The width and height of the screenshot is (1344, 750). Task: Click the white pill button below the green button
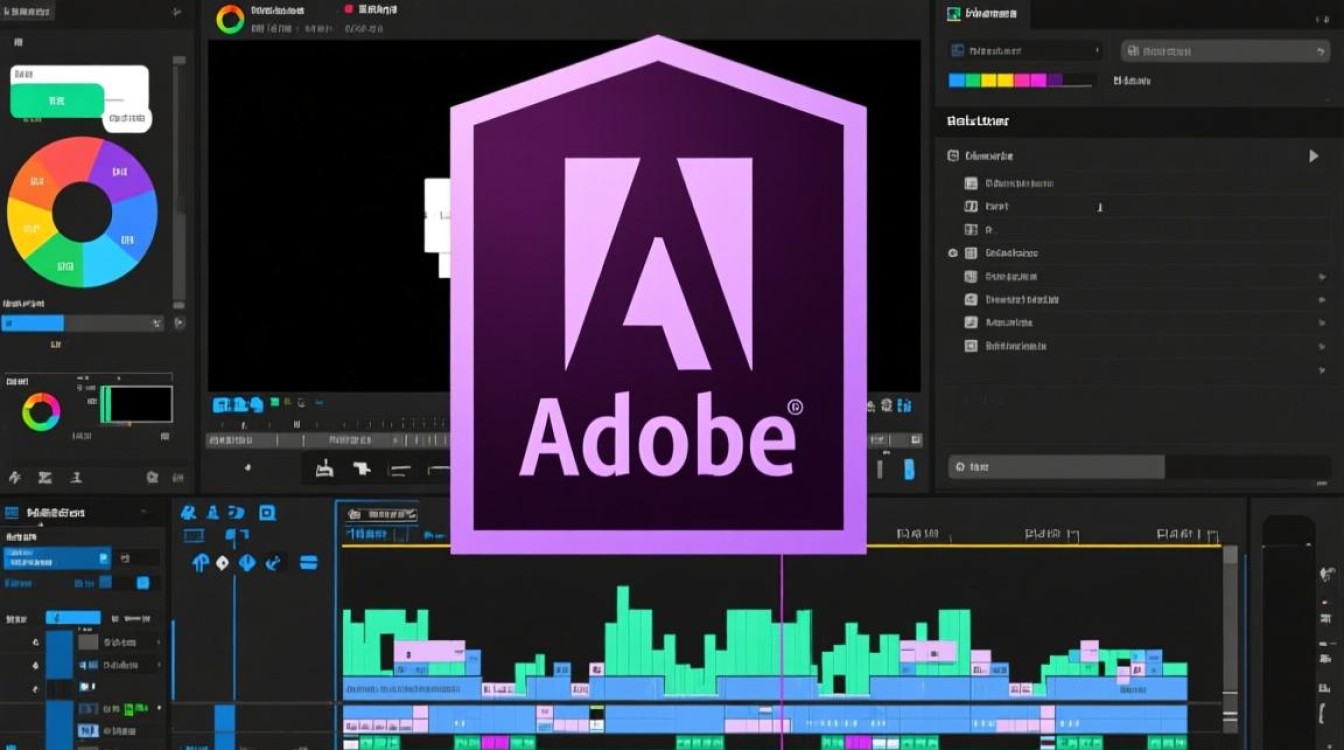[x=127, y=120]
